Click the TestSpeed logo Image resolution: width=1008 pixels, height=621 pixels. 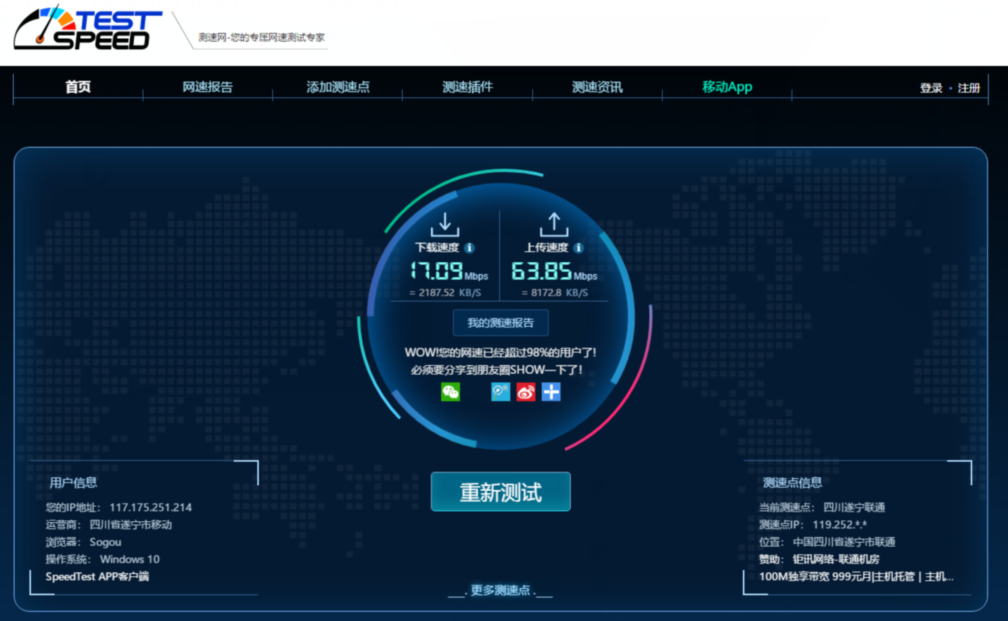pos(88,29)
